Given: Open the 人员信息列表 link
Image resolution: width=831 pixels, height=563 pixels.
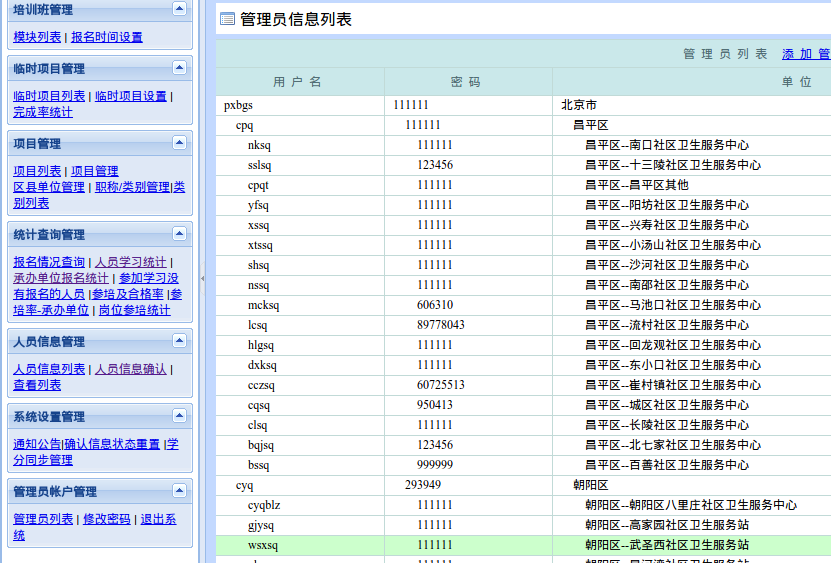Looking at the screenshot, I should pyautogui.click(x=49, y=369).
